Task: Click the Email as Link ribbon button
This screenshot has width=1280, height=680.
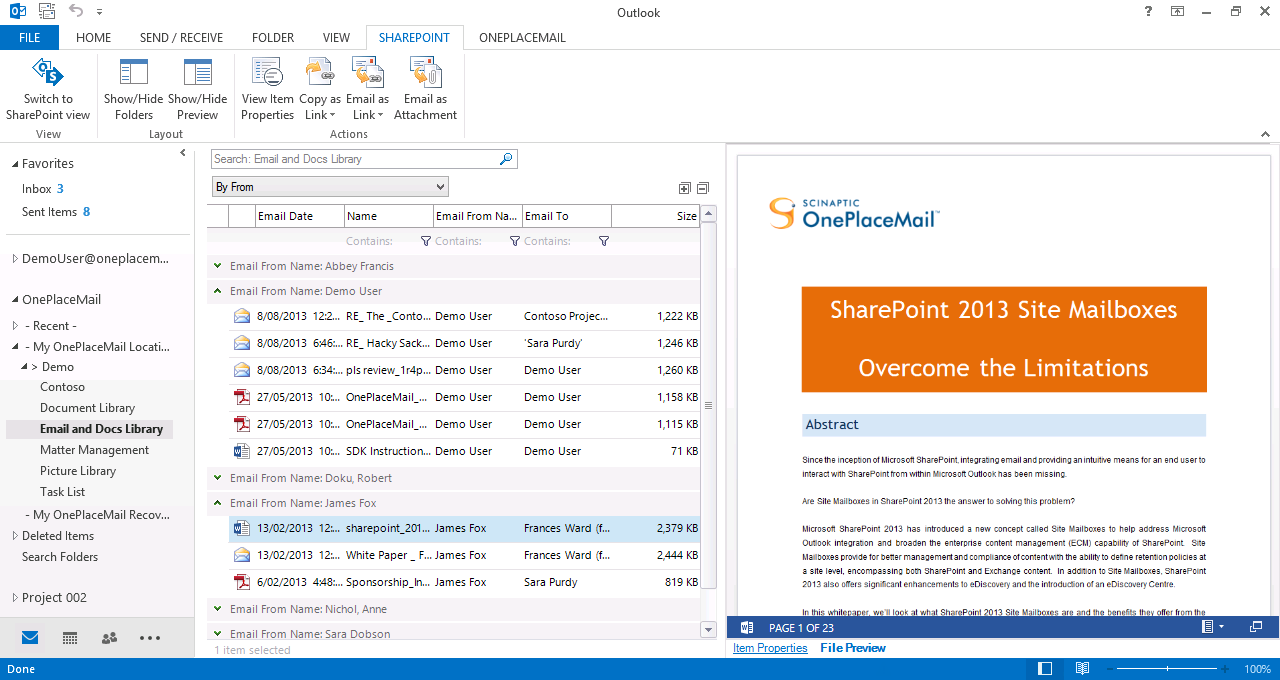Action: point(367,89)
